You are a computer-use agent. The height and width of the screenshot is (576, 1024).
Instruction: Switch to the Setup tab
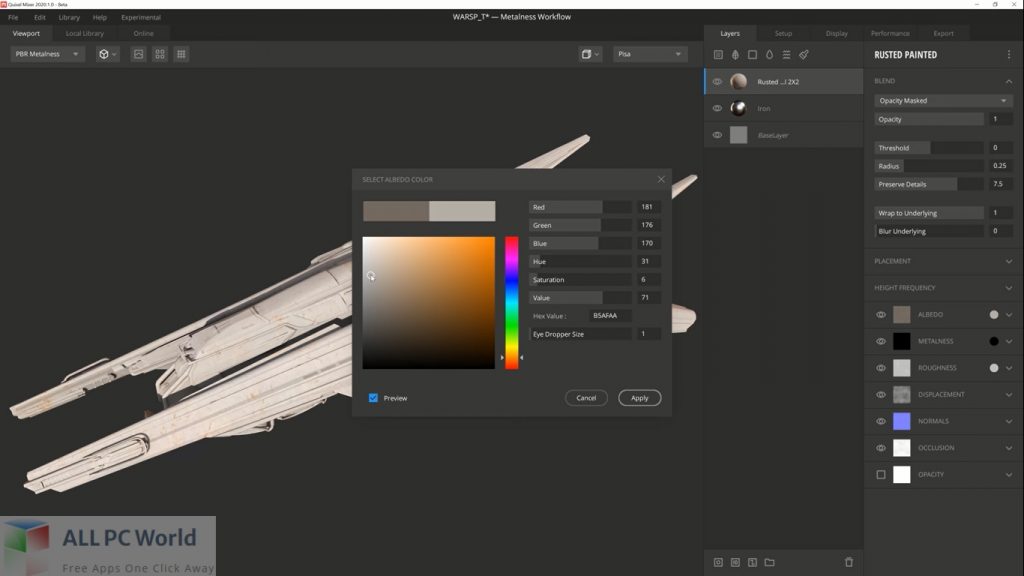(783, 33)
